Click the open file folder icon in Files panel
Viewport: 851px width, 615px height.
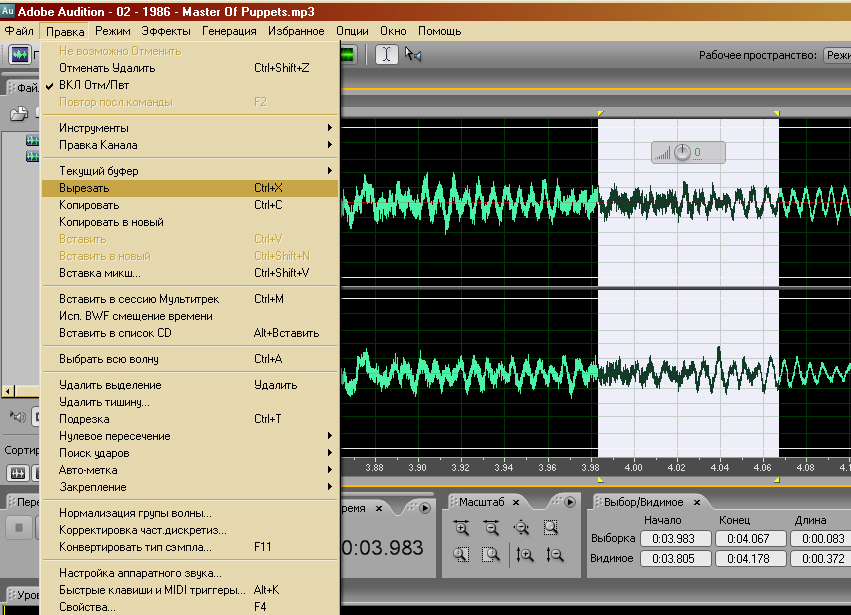point(19,113)
